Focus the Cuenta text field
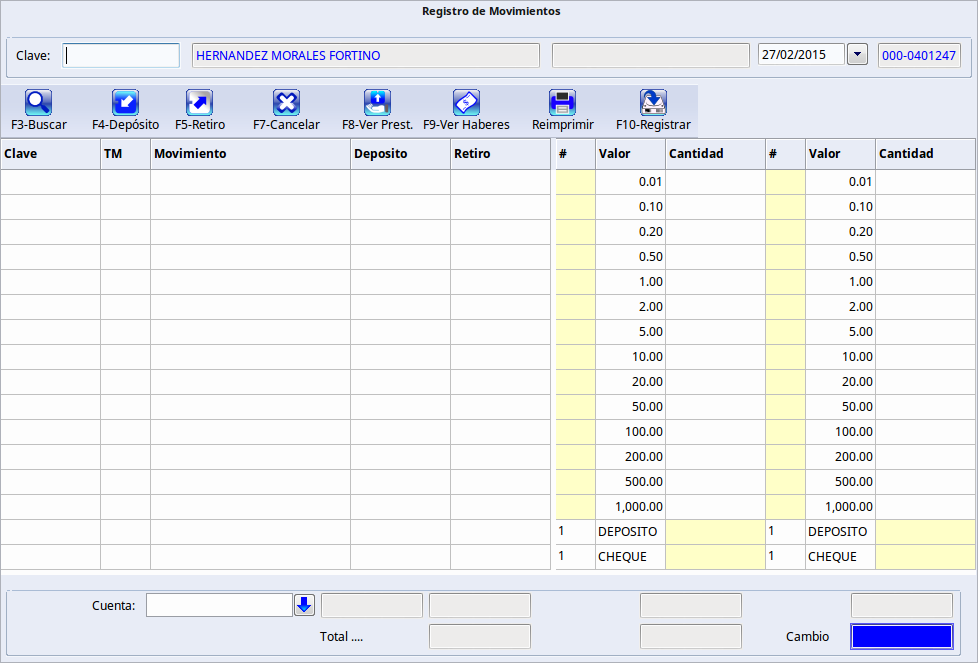The height and width of the screenshot is (663, 978). tap(219, 605)
